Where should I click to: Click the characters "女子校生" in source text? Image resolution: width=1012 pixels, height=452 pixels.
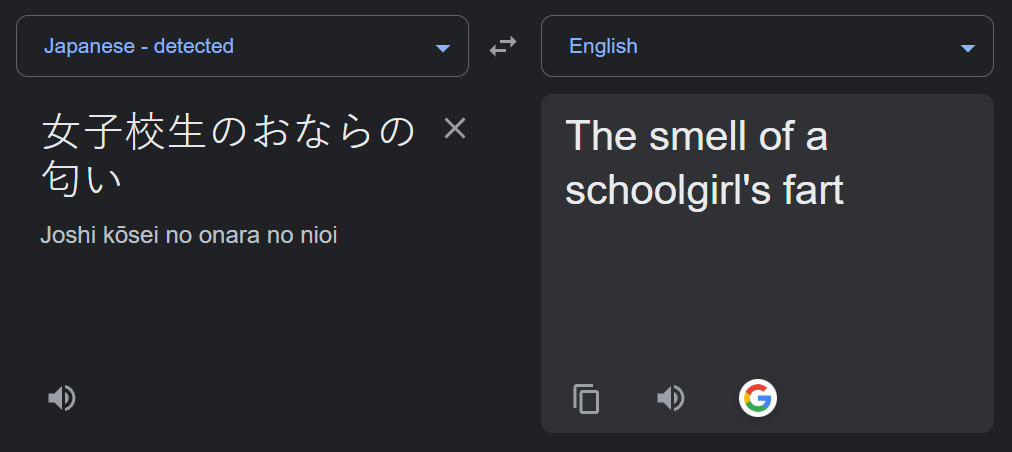123,131
